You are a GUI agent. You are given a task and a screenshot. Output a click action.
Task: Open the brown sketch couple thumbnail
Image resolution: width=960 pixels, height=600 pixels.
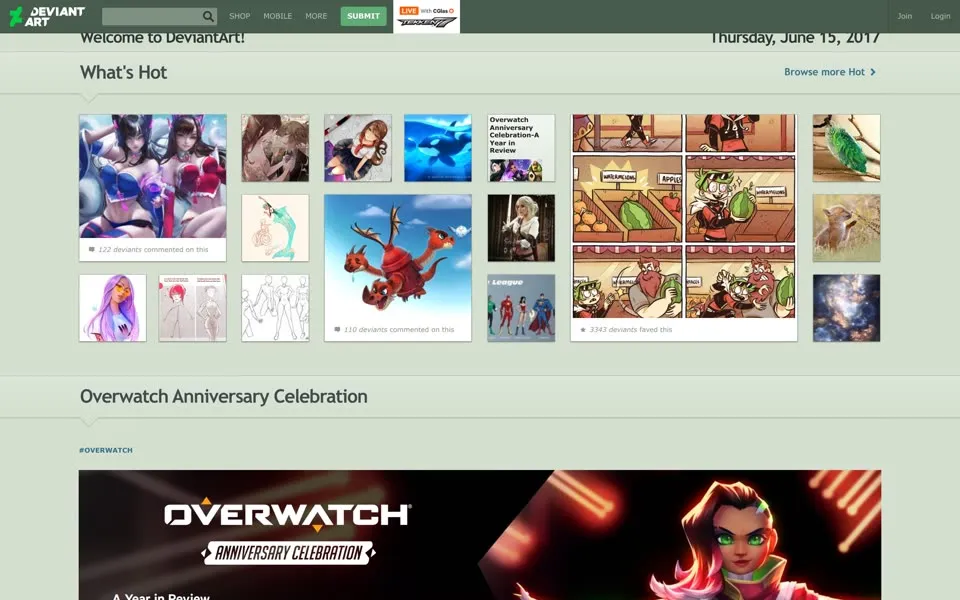[x=275, y=148]
